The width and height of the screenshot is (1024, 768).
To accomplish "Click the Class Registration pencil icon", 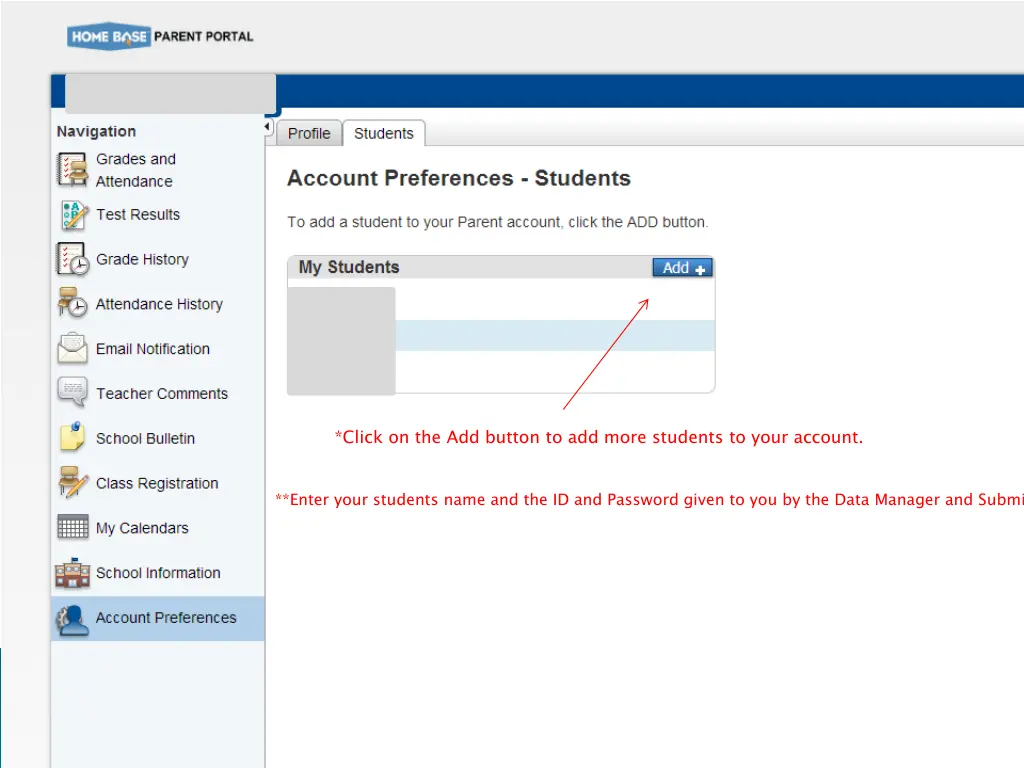I will [72, 483].
